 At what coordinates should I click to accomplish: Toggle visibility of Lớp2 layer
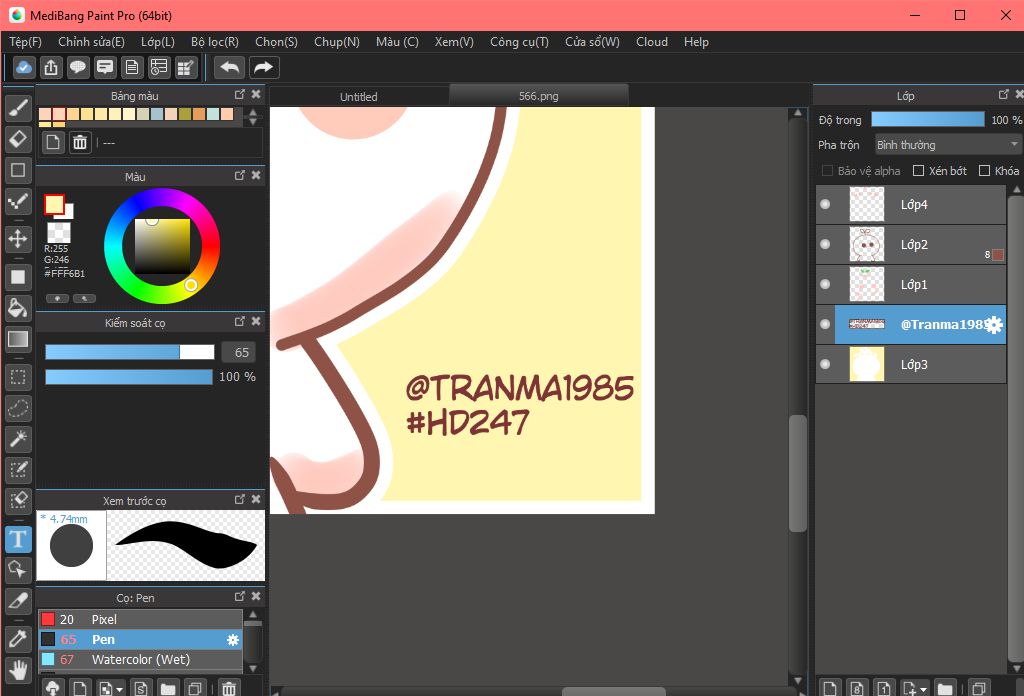(825, 244)
